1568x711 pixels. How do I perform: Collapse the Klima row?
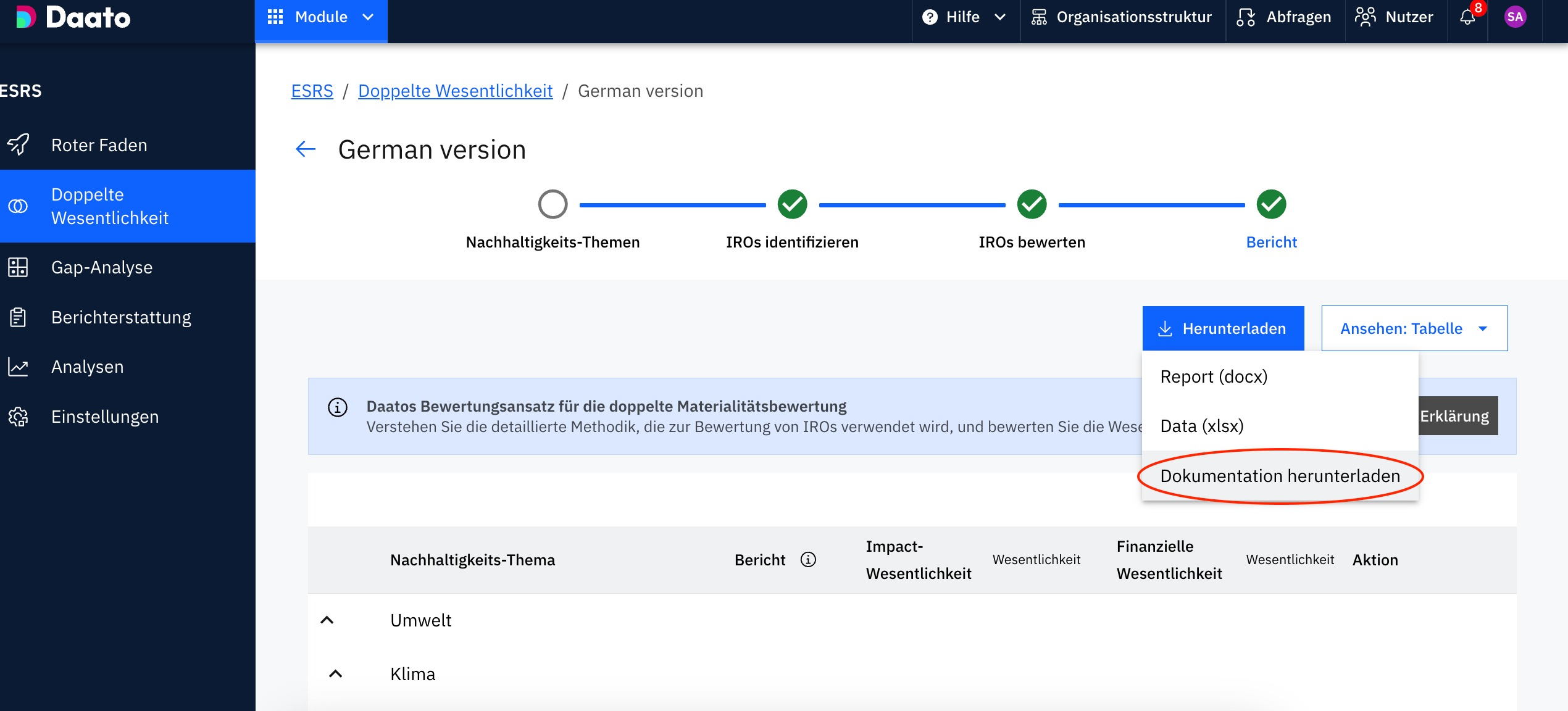335,674
